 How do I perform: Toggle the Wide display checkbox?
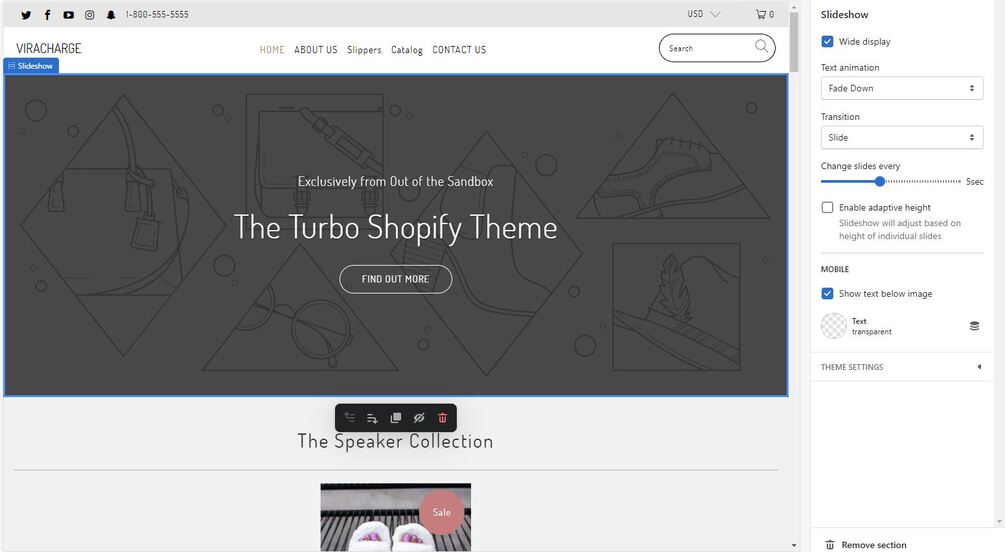point(827,41)
